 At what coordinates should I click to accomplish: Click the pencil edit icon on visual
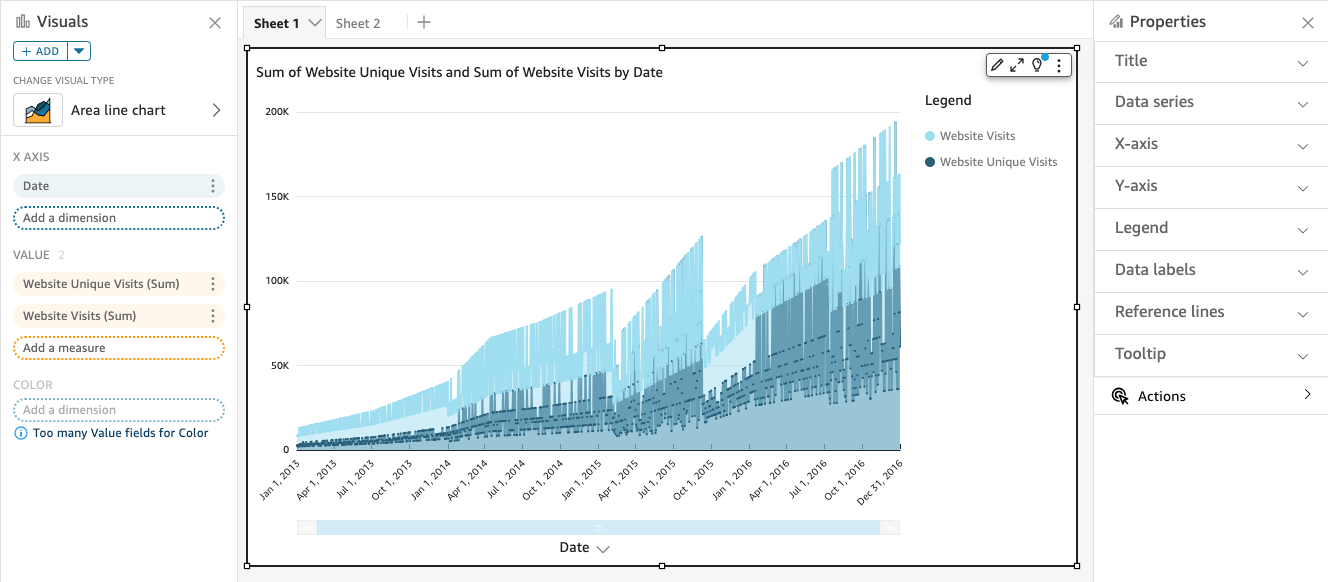point(997,65)
